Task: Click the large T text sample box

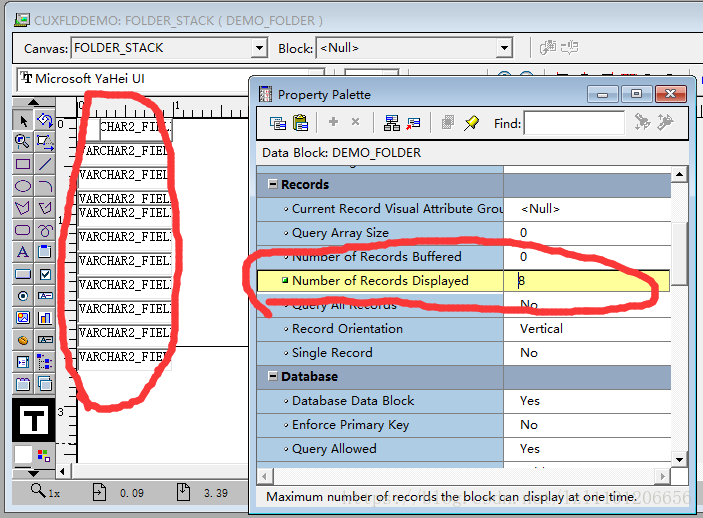Action: click(x=34, y=420)
